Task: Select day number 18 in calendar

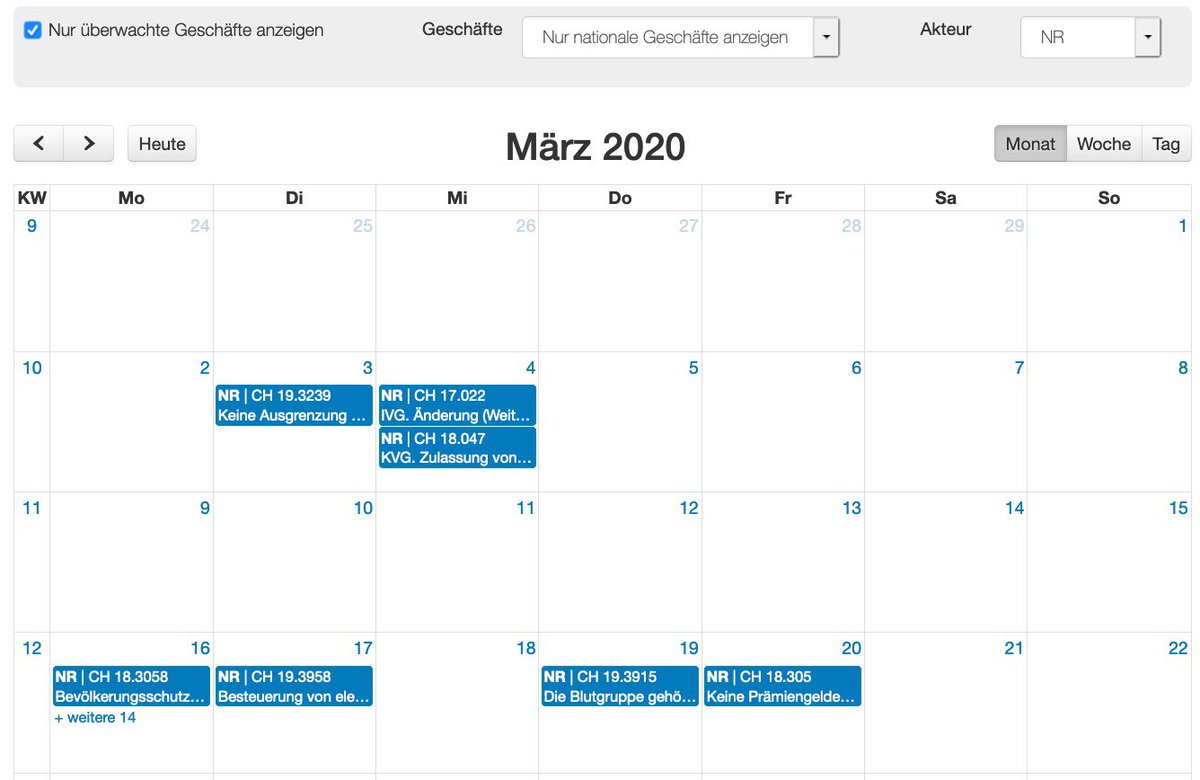Action: [x=525, y=648]
